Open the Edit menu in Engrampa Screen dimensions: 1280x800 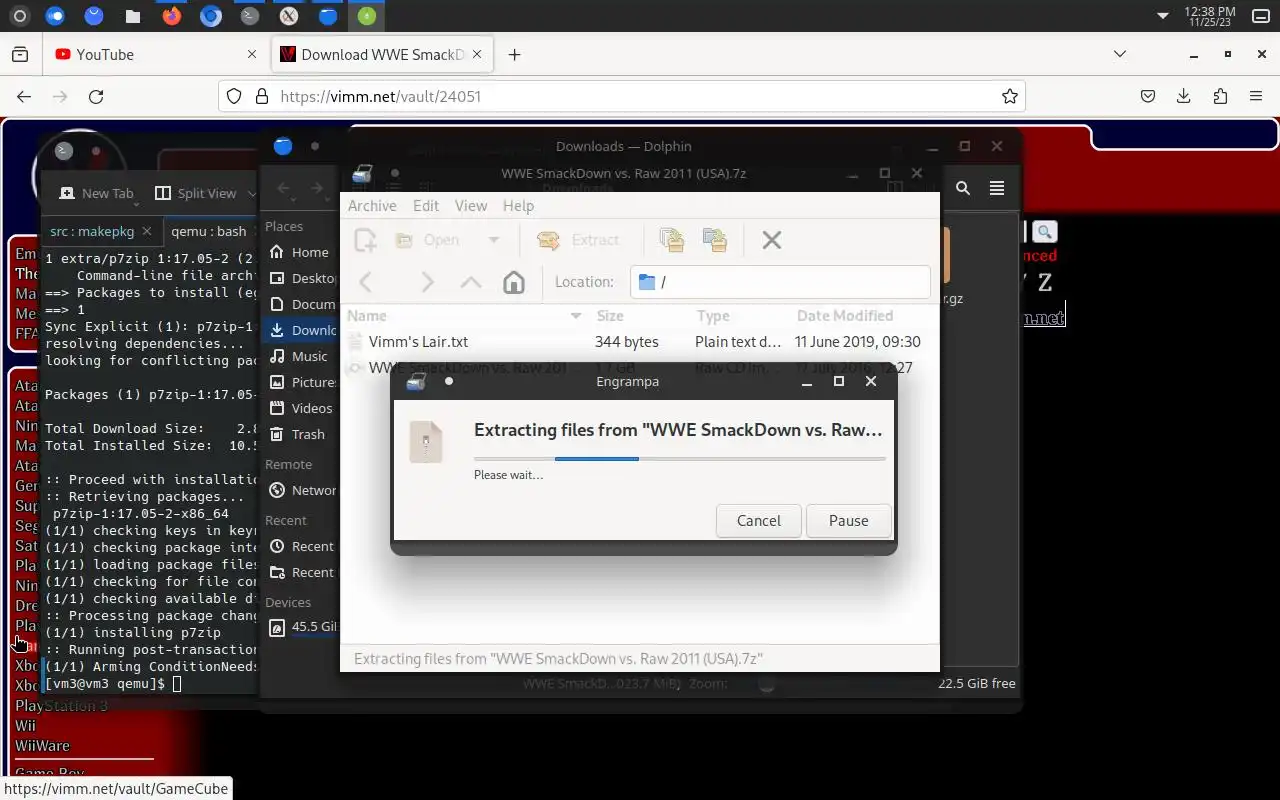426,205
